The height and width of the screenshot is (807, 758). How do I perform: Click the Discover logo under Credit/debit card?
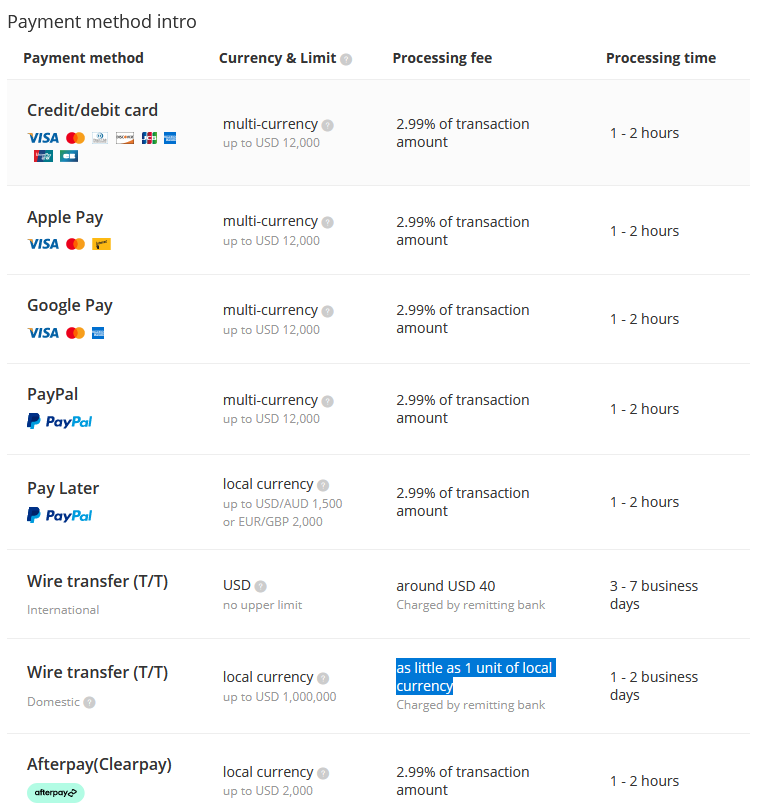click(x=125, y=138)
